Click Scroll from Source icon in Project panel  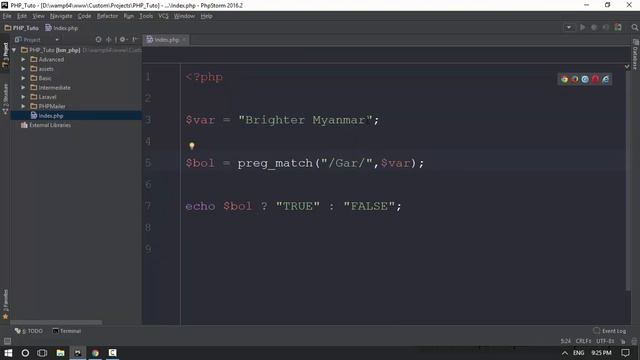coord(98,40)
